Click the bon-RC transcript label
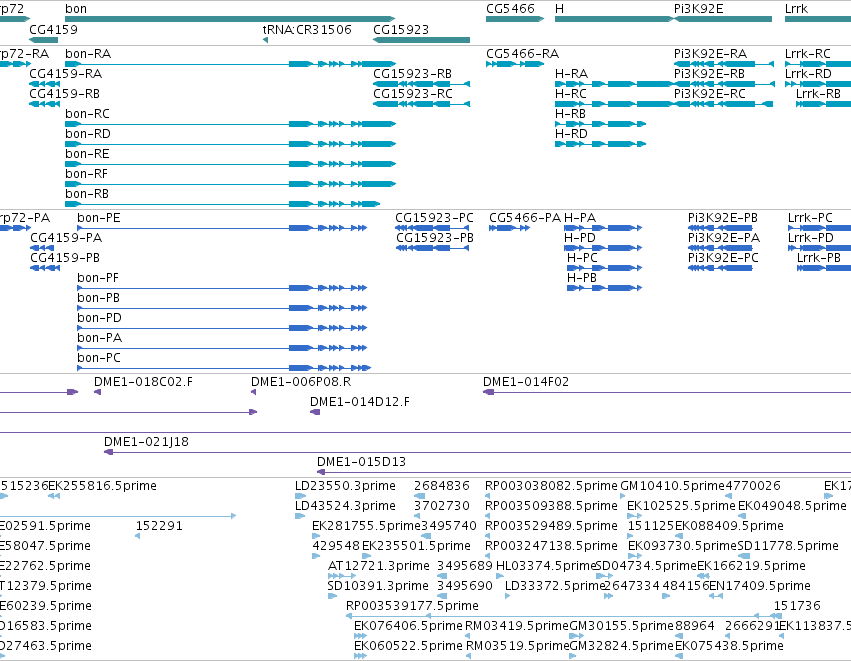851x661 pixels. tap(87, 114)
